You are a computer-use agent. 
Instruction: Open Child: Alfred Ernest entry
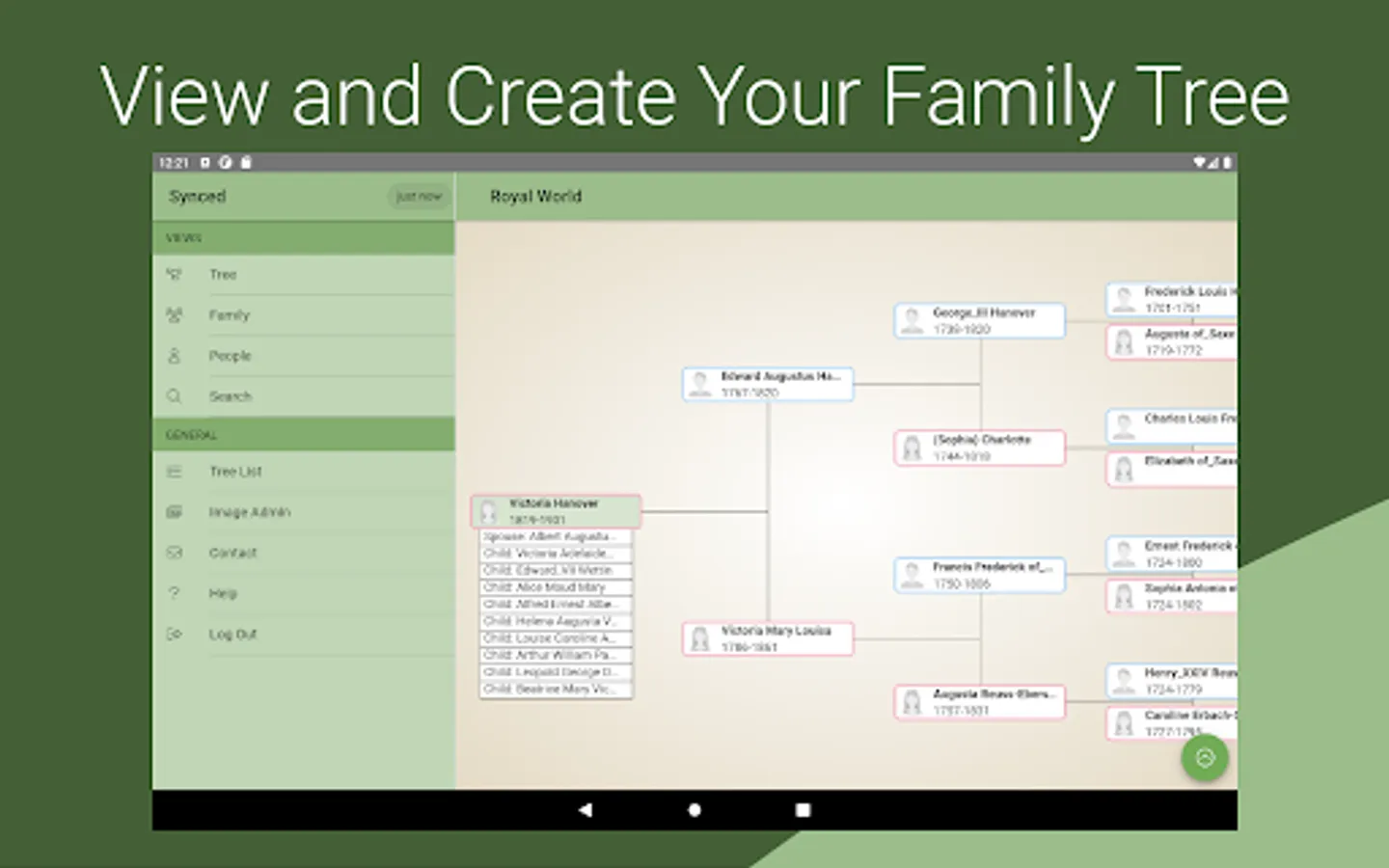[x=557, y=604]
